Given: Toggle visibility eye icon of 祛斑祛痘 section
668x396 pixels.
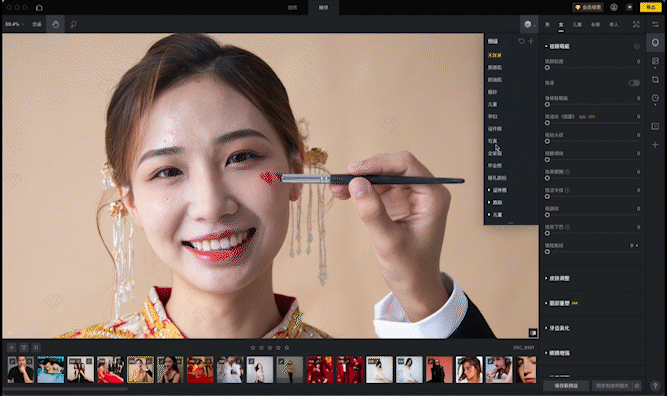Looking at the screenshot, I should (x=637, y=46).
